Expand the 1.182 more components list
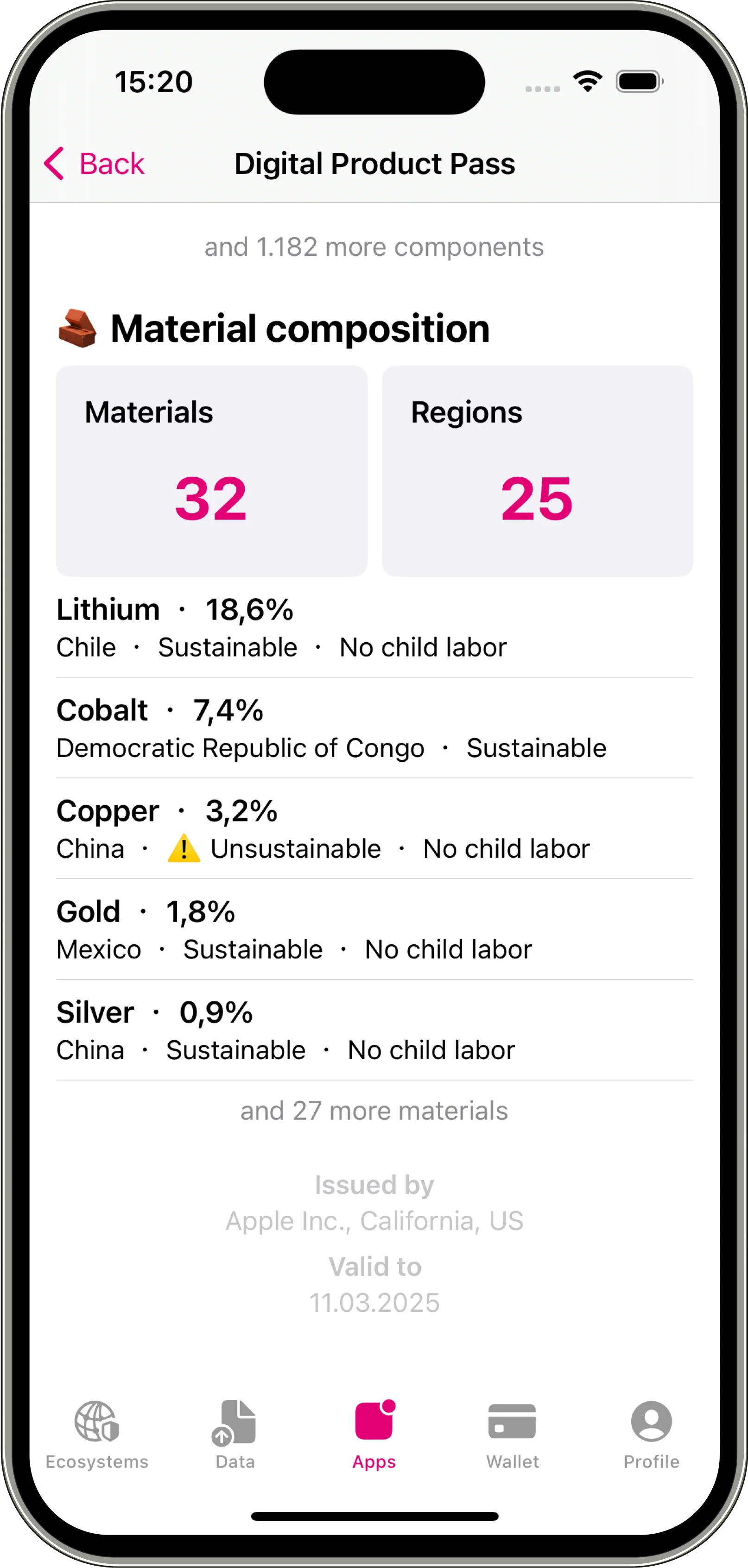Viewport: 748px width, 1568px height. click(x=374, y=247)
